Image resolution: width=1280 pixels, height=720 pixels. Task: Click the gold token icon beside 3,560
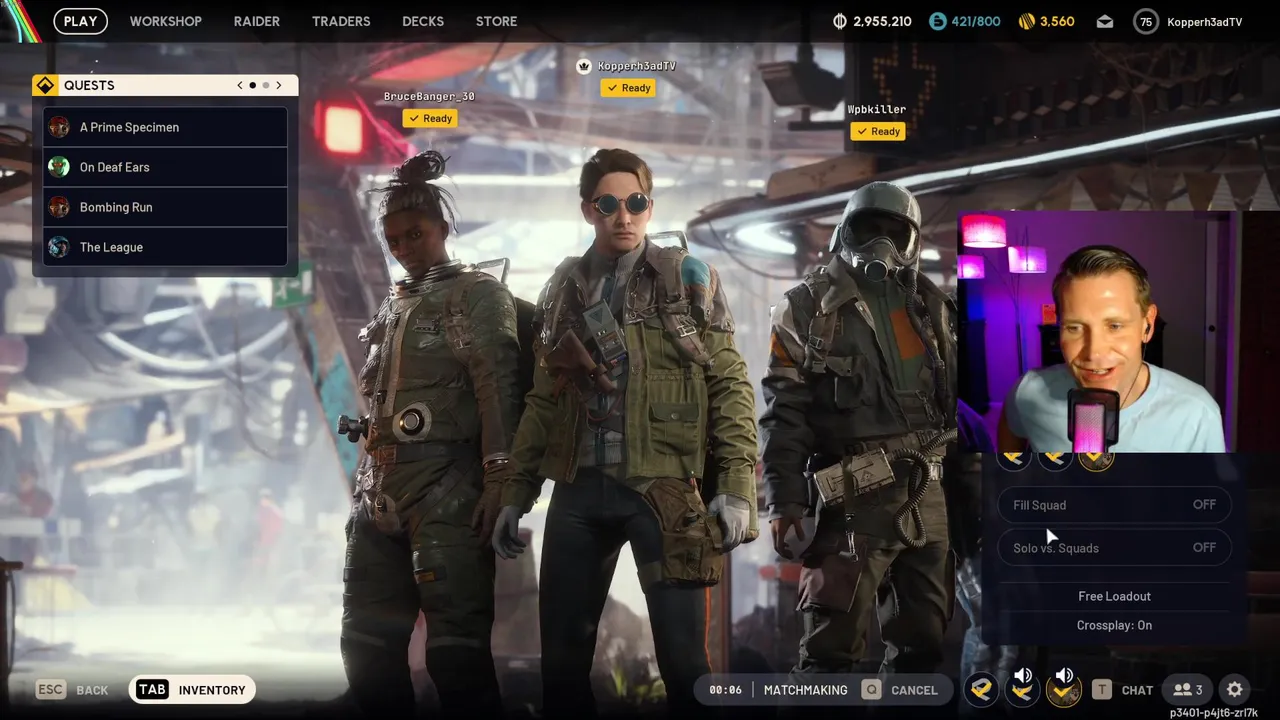pos(1027,21)
